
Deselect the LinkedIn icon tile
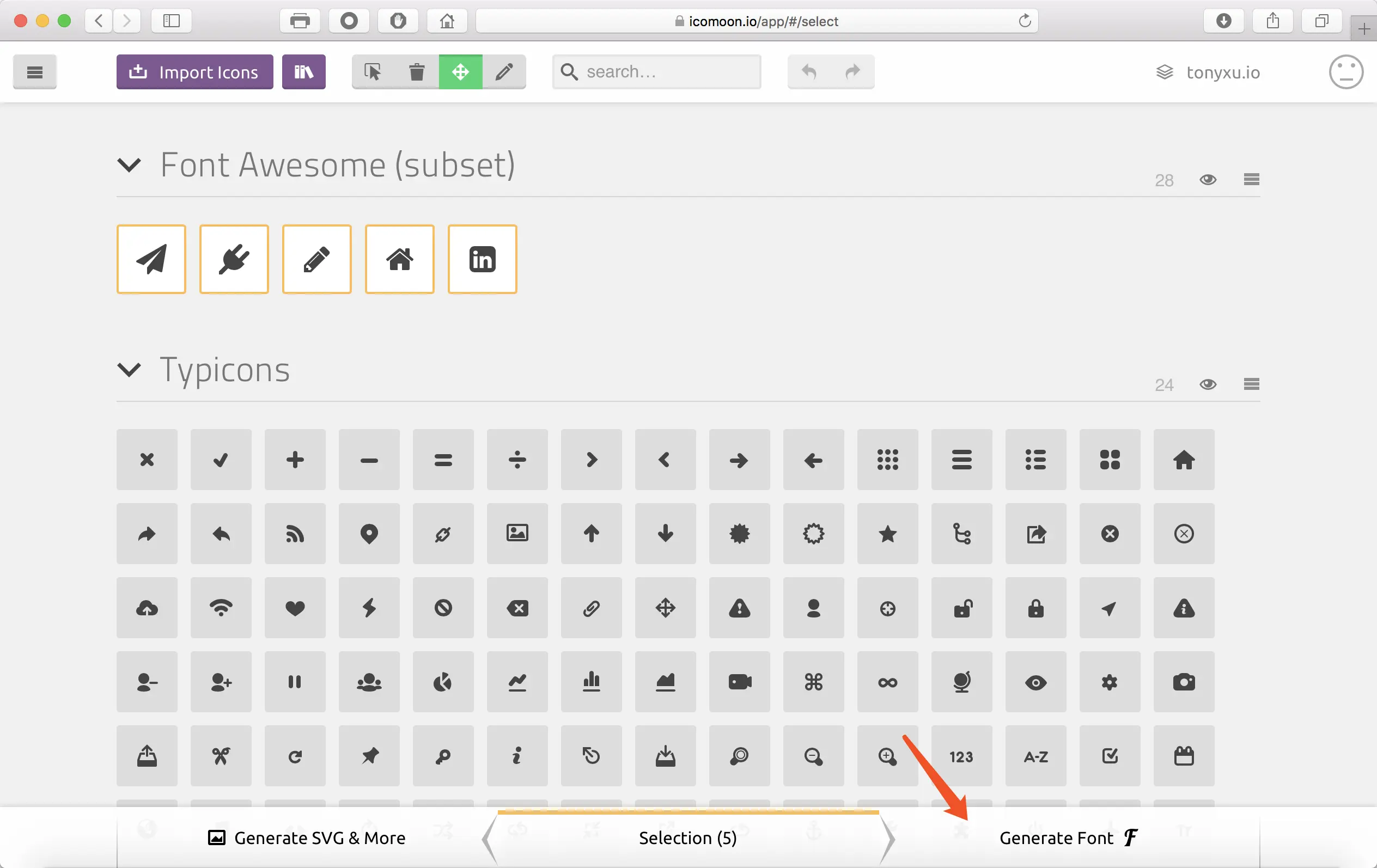(482, 260)
